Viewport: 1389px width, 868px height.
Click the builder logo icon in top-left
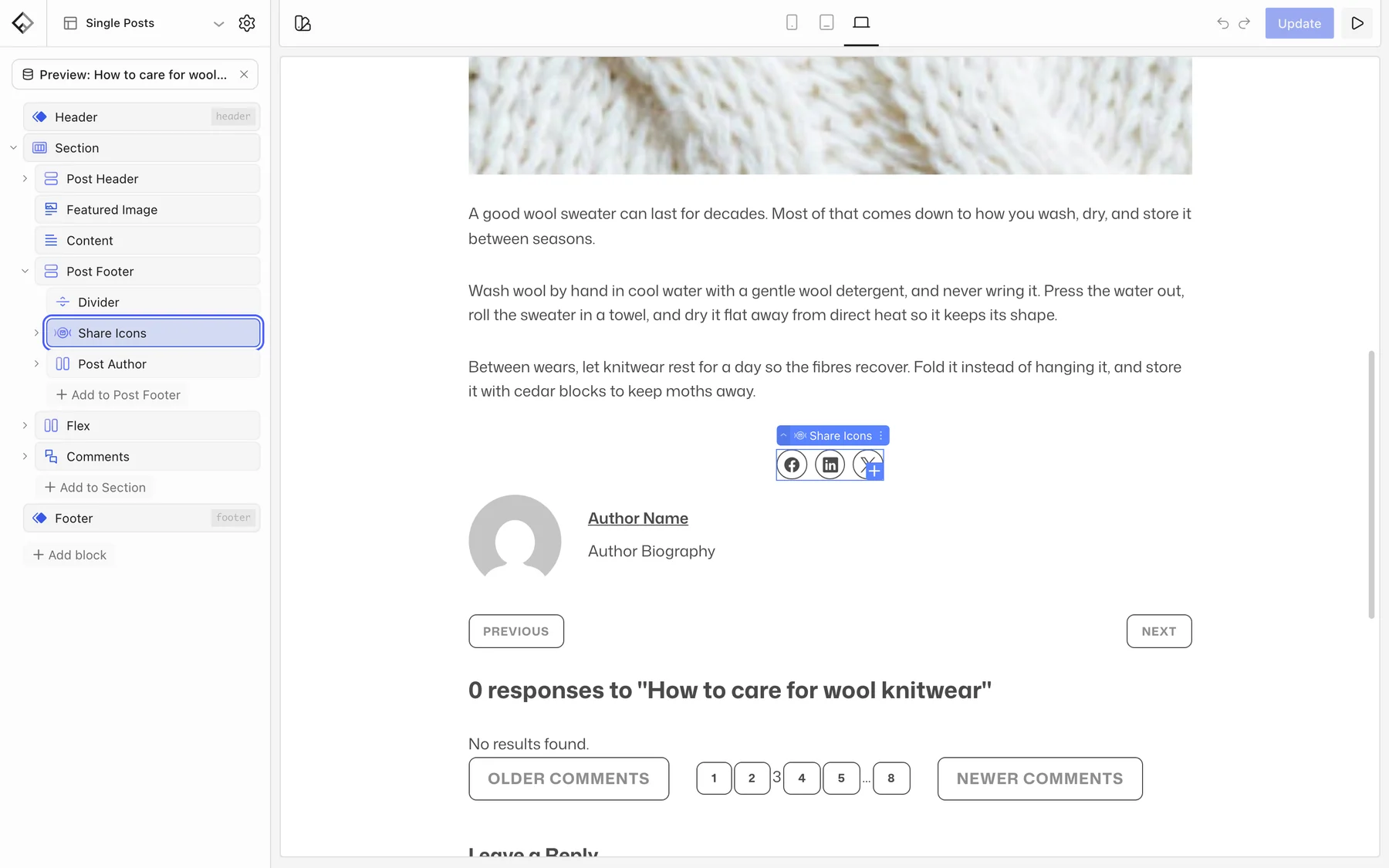(x=22, y=23)
